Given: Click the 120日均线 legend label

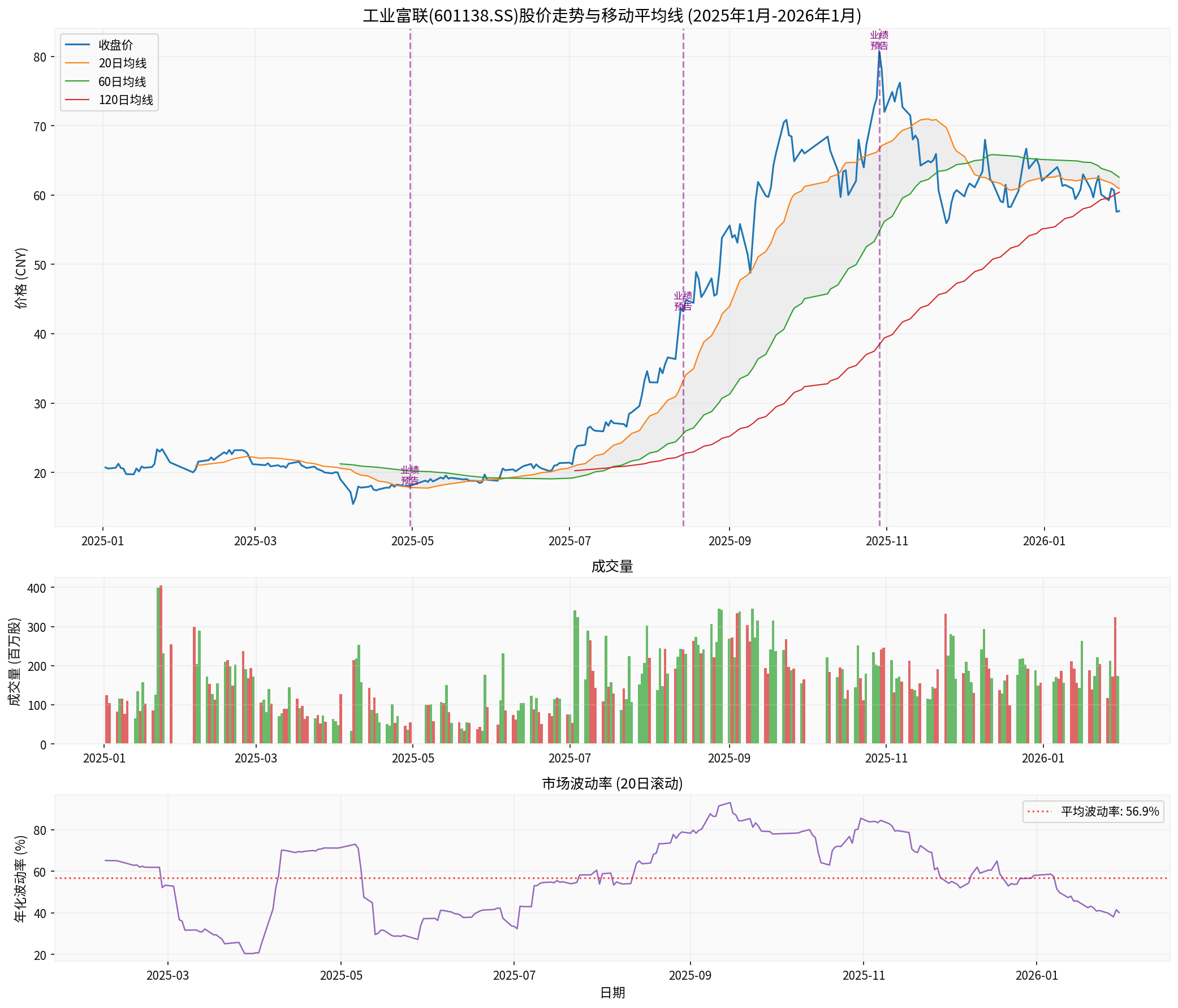Looking at the screenshot, I should tap(126, 100).
